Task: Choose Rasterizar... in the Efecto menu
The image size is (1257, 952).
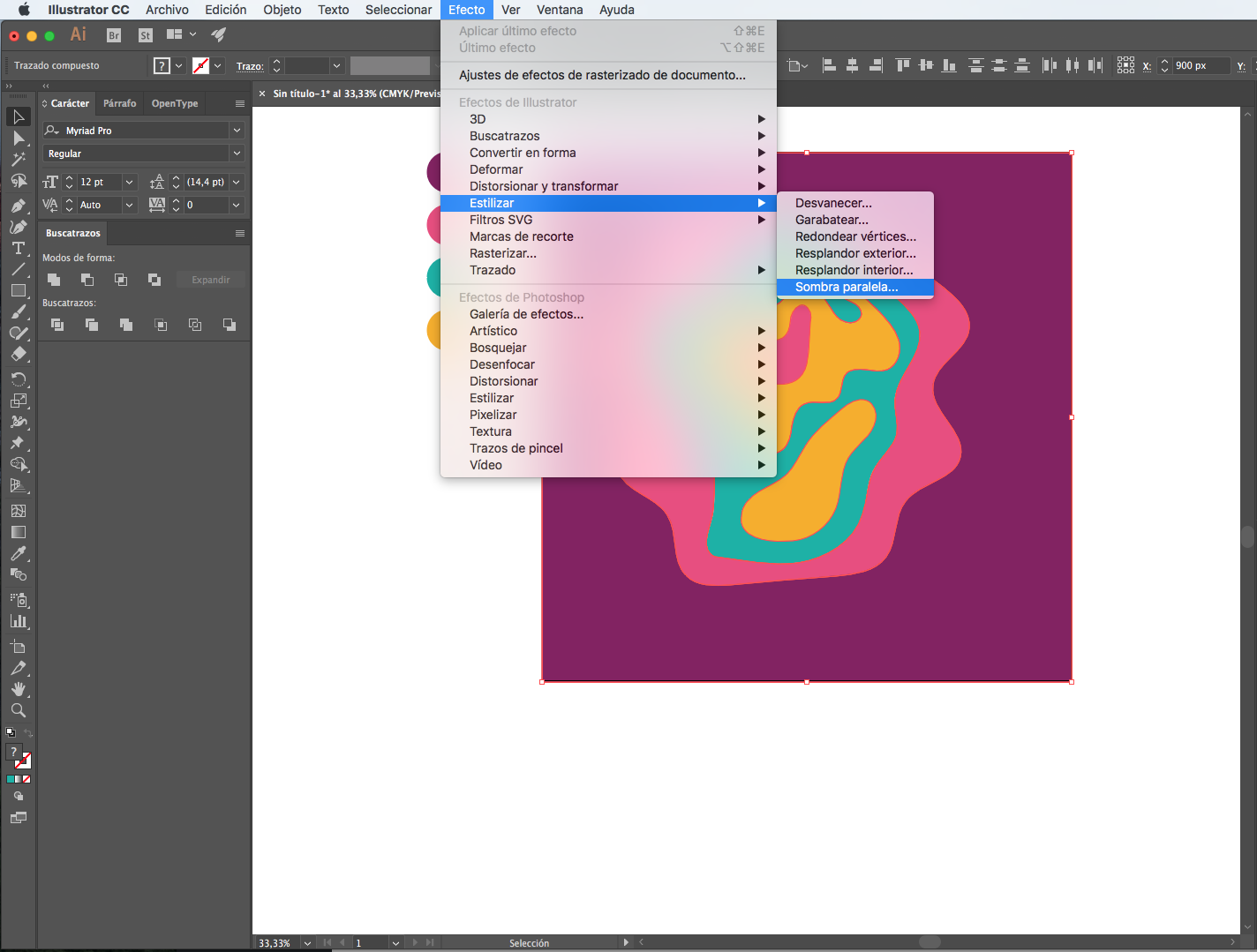Action: pyautogui.click(x=608, y=253)
